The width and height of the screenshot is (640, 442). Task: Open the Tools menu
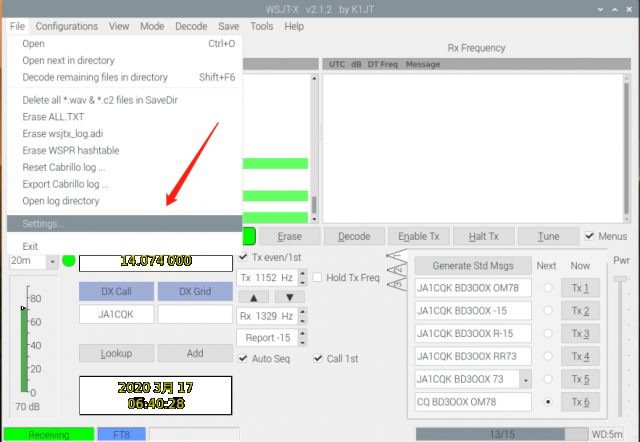tap(262, 27)
